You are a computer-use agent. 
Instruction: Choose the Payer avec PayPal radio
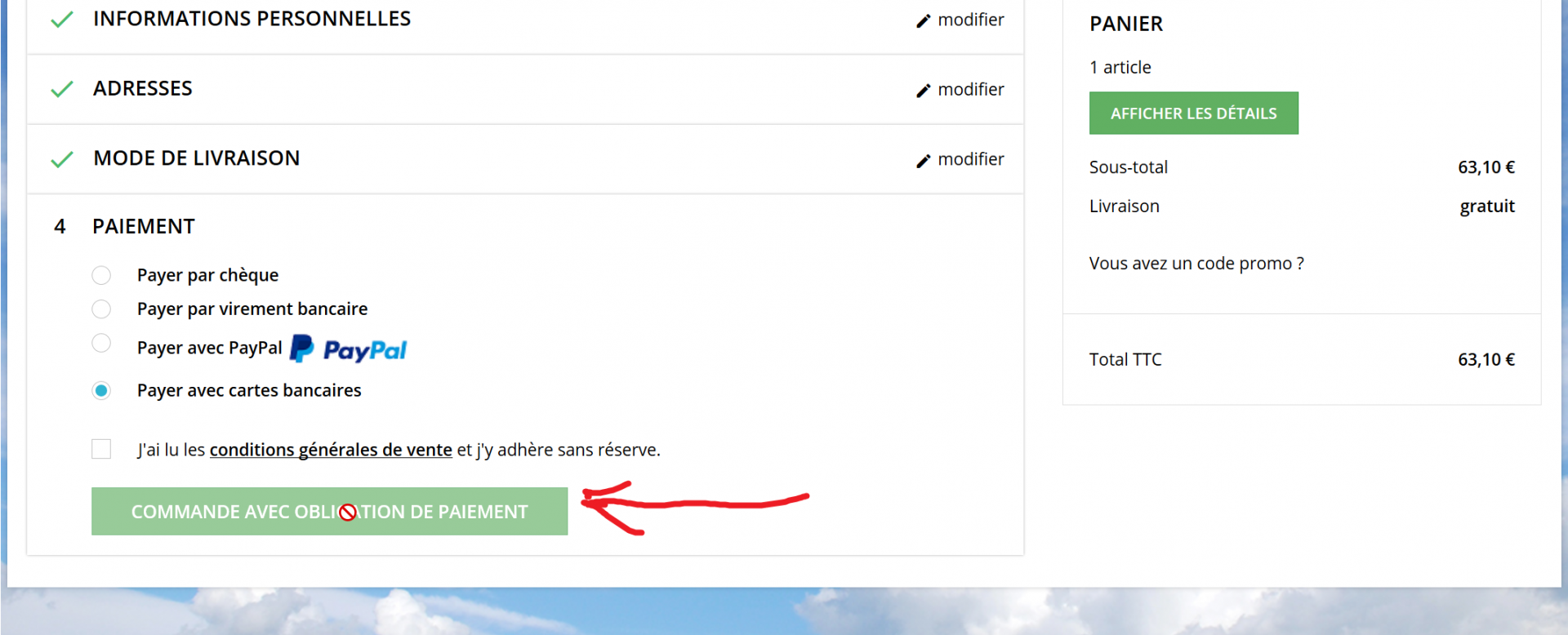(101, 343)
